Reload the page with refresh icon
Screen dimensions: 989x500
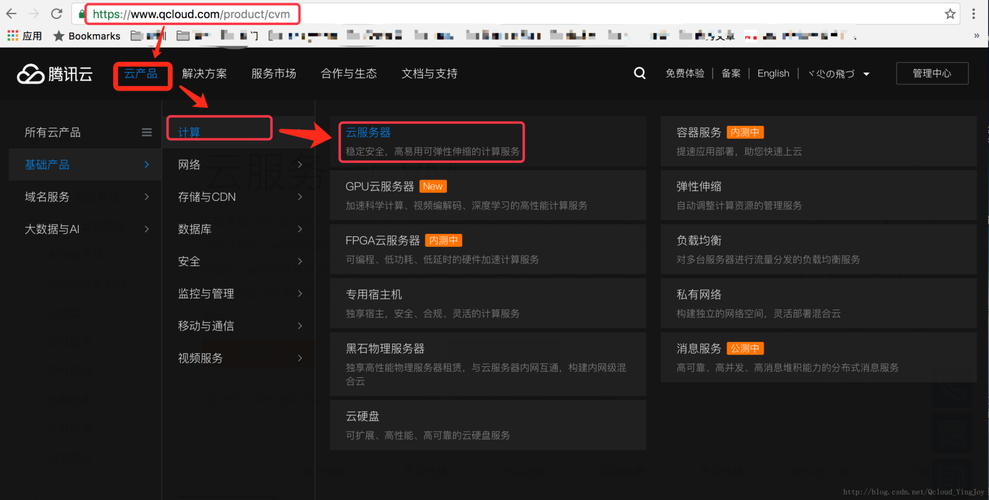tap(56, 13)
